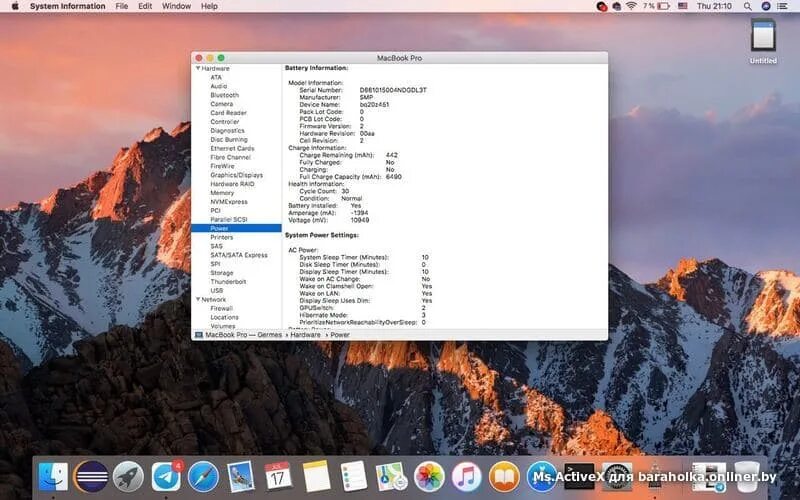Select Locations under Network
This screenshot has height=500, width=800.
tap(224, 317)
